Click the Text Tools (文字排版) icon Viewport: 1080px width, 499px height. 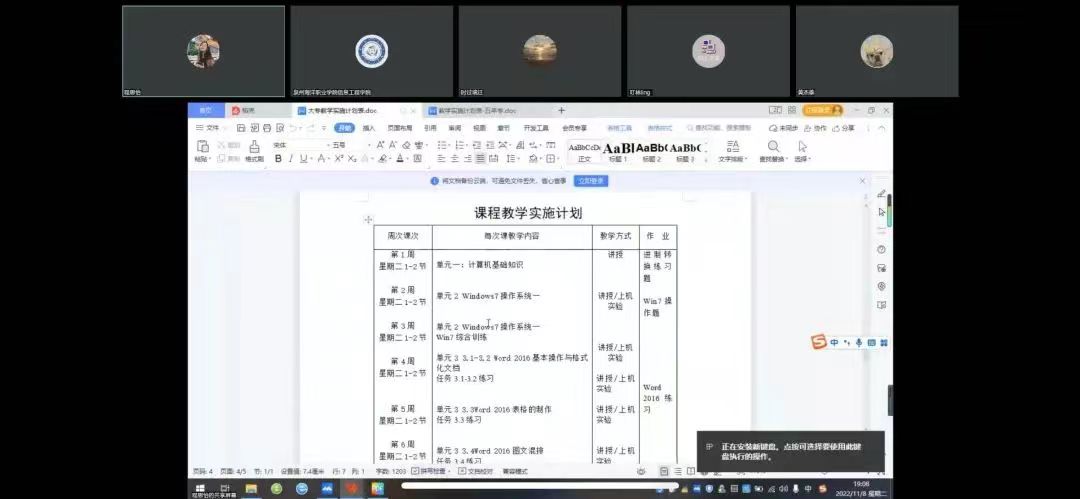(732, 151)
